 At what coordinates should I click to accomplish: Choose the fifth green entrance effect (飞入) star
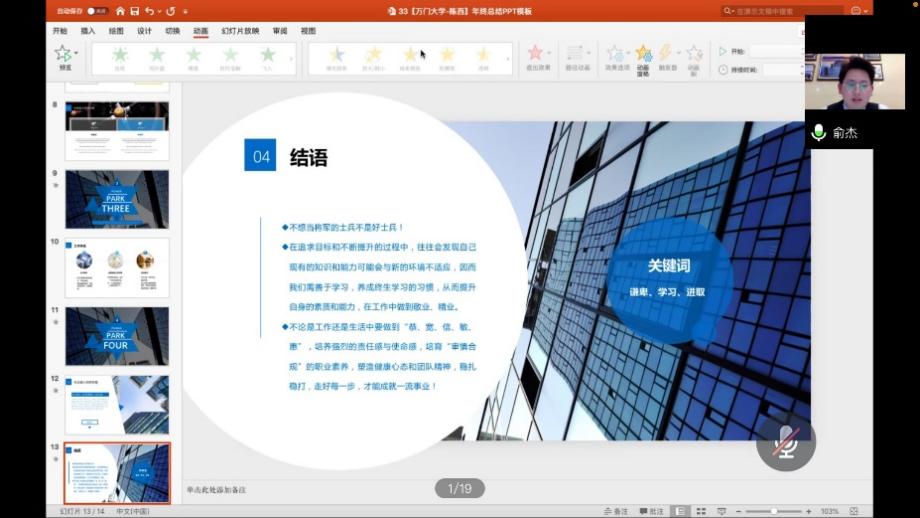point(268,55)
